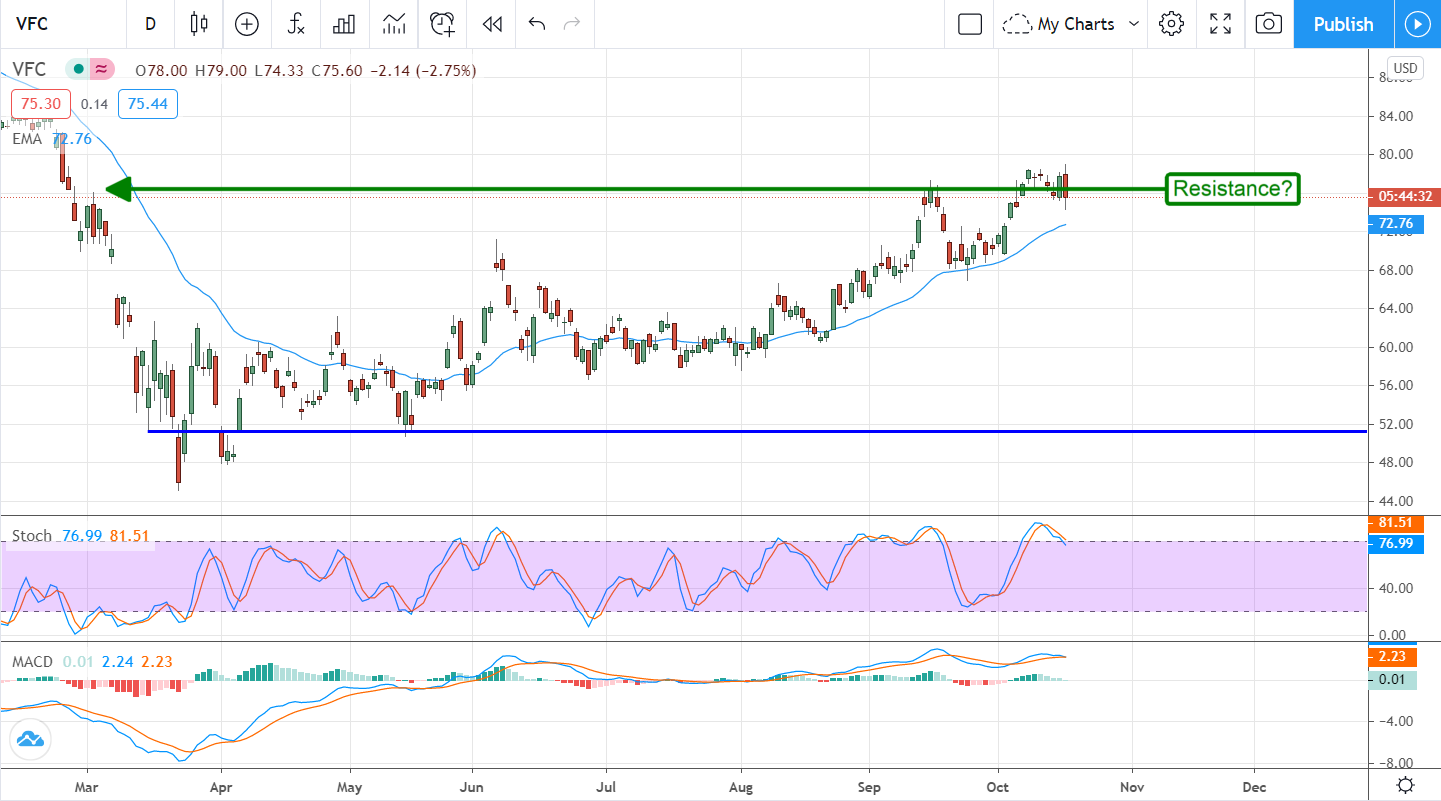Image resolution: width=1441 pixels, height=801 pixels.
Task: Toggle the green market status dot
Action: tap(77, 70)
